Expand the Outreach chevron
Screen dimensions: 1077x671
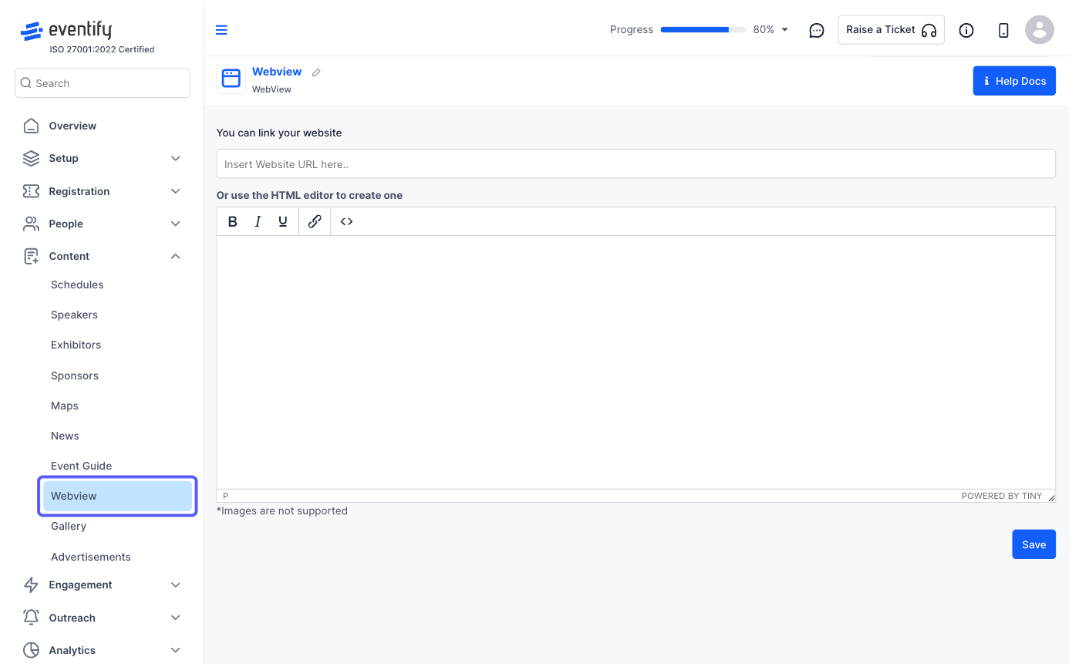pos(175,617)
